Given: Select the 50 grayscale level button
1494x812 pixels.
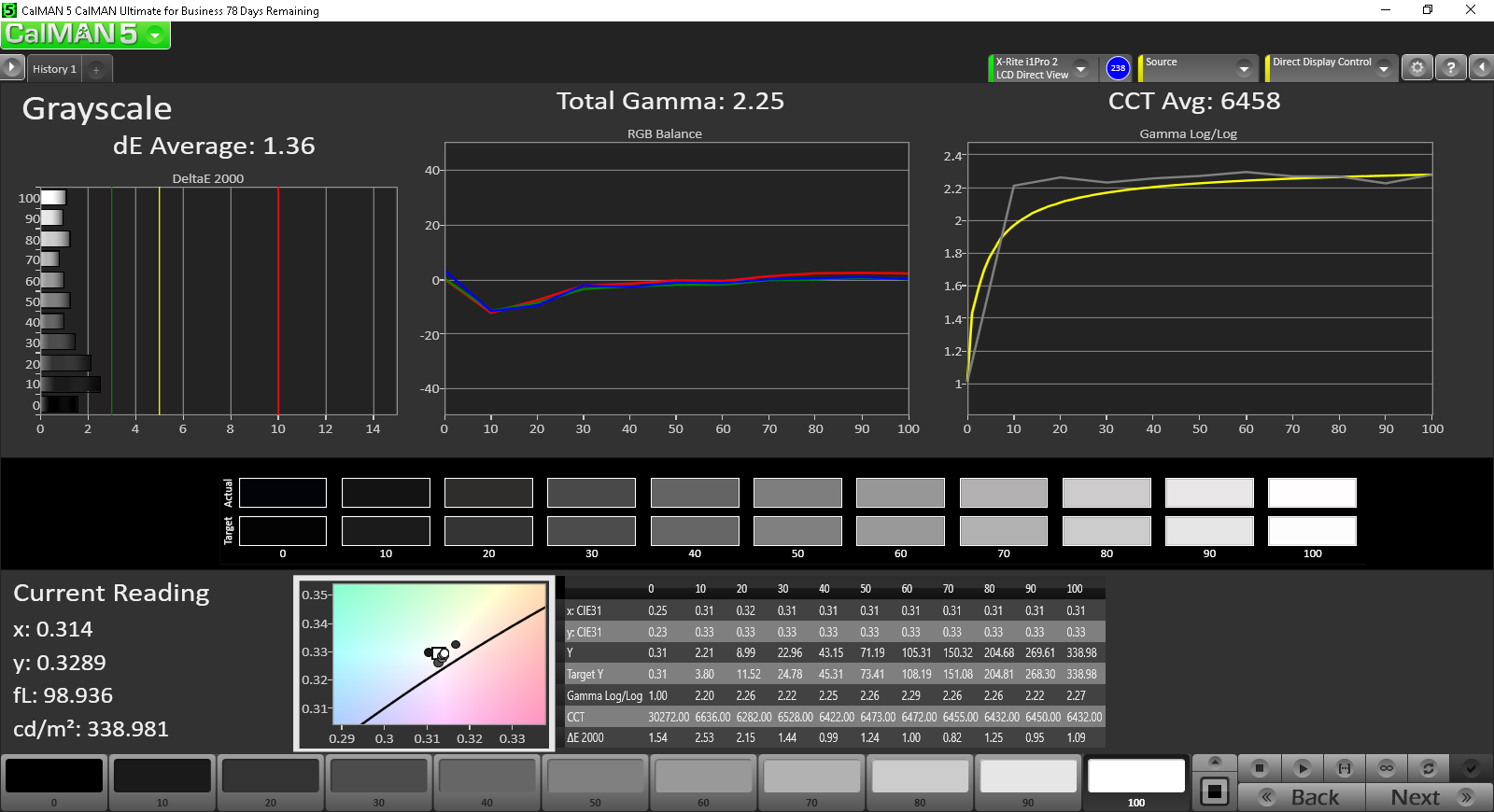Looking at the screenshot, I should [x=596, y=782].
